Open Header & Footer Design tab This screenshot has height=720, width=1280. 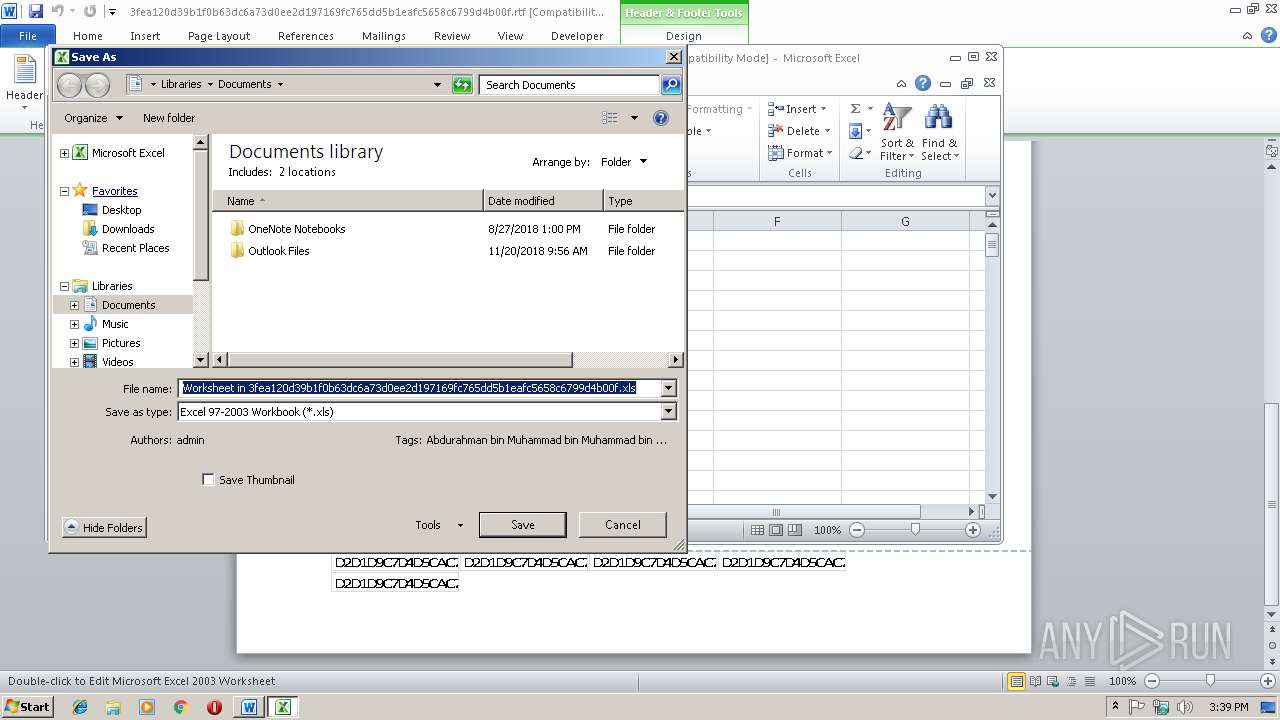684,36
